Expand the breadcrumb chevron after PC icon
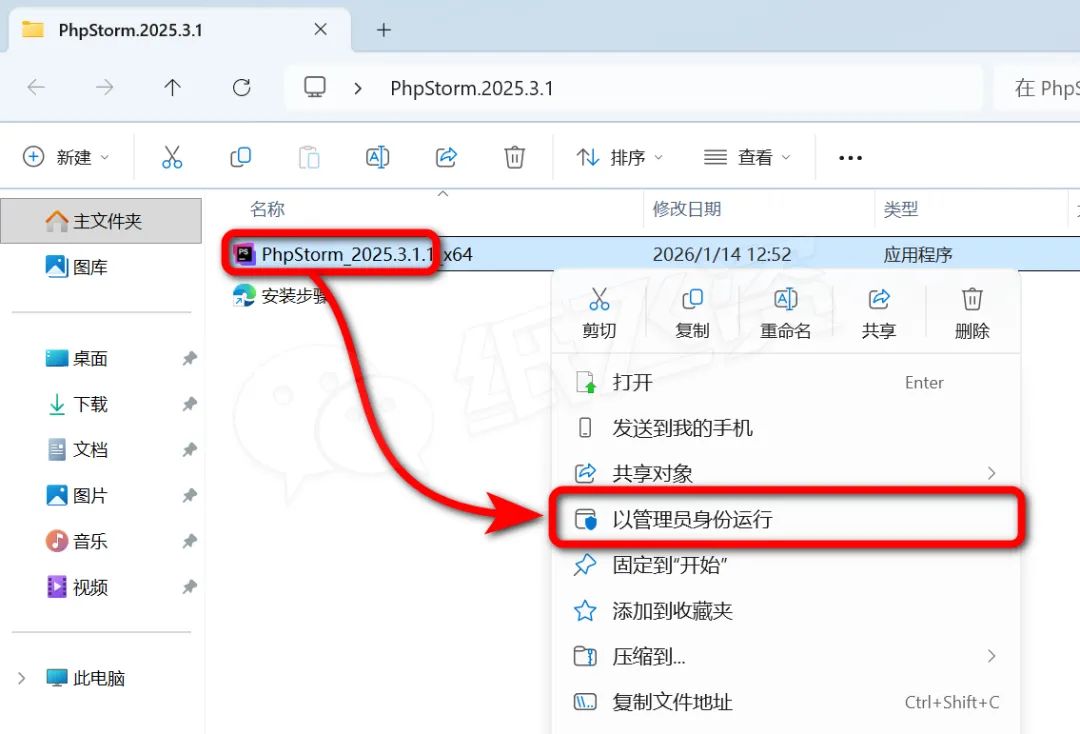The width and height of the screenshot is (1080, 734). 357,88
